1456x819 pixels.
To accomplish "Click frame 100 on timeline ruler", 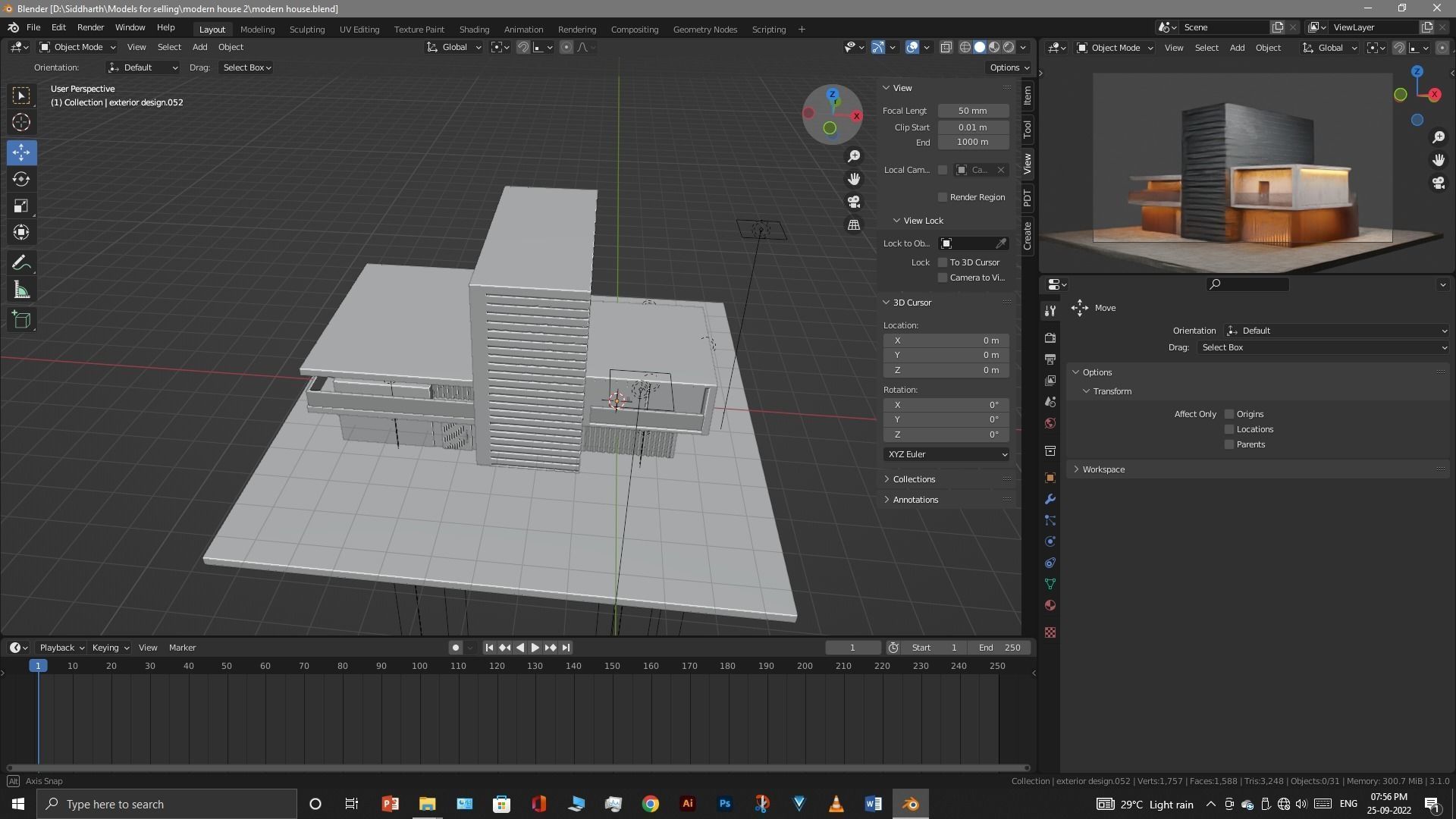I will pyautogui.click(x=419, y=666).
